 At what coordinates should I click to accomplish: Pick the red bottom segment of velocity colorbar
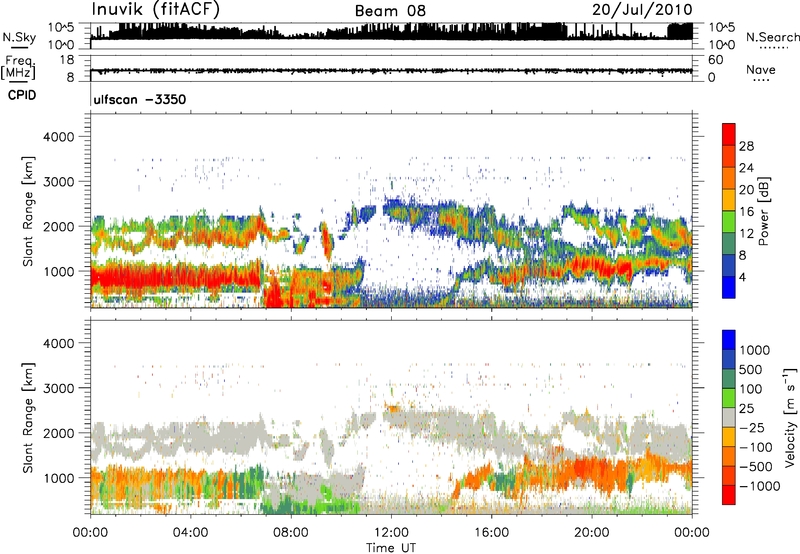coord(729,495)
